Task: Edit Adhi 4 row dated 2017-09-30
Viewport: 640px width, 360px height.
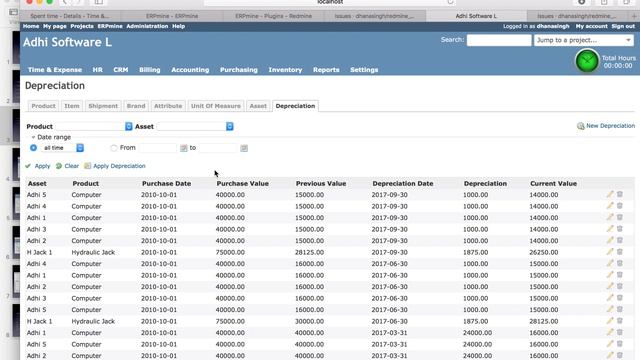Action: click(x=610, y=206)
